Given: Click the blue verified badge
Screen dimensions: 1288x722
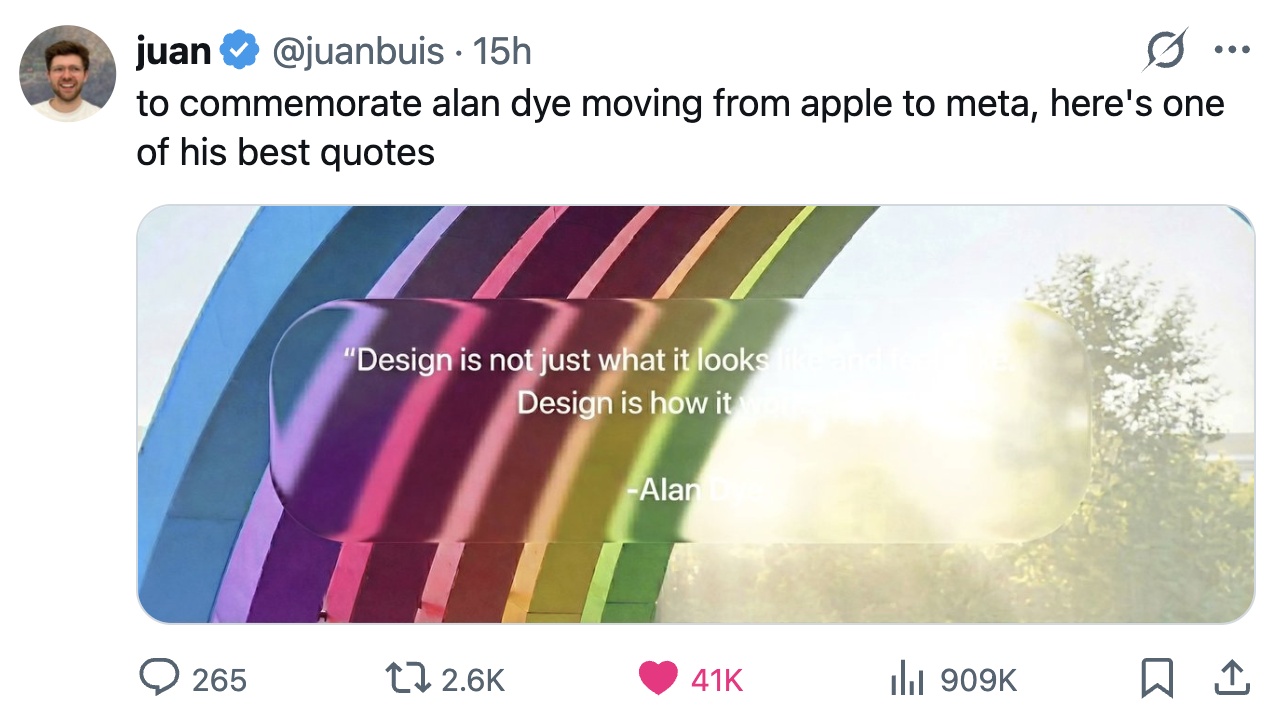Looking at the screenshot, I should 240,51.
